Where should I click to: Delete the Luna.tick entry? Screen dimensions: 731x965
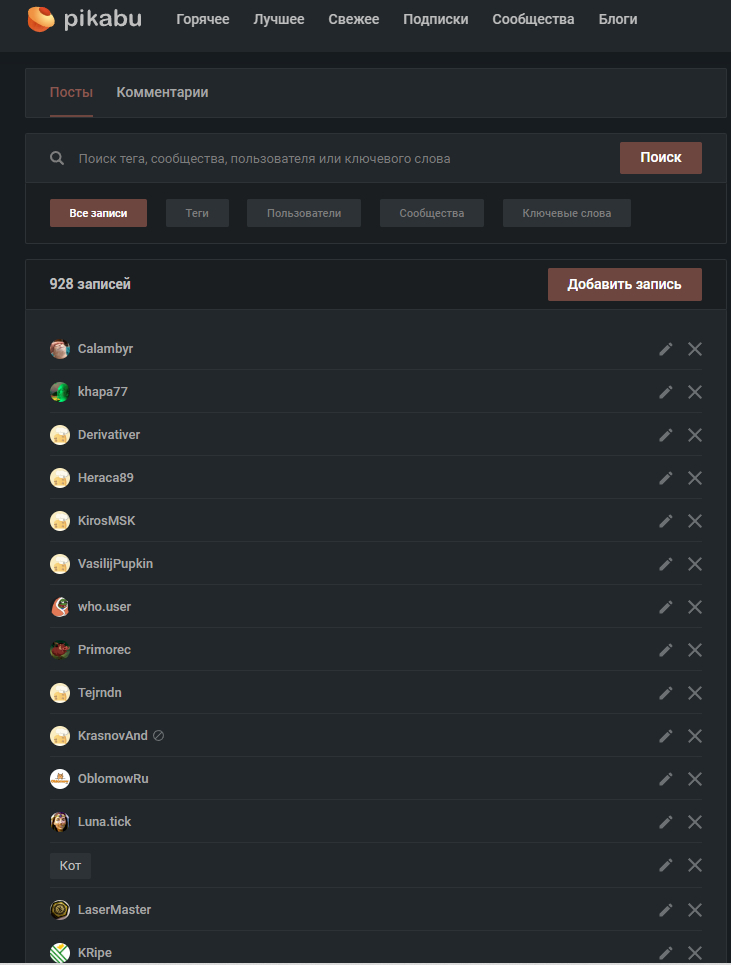695,822
